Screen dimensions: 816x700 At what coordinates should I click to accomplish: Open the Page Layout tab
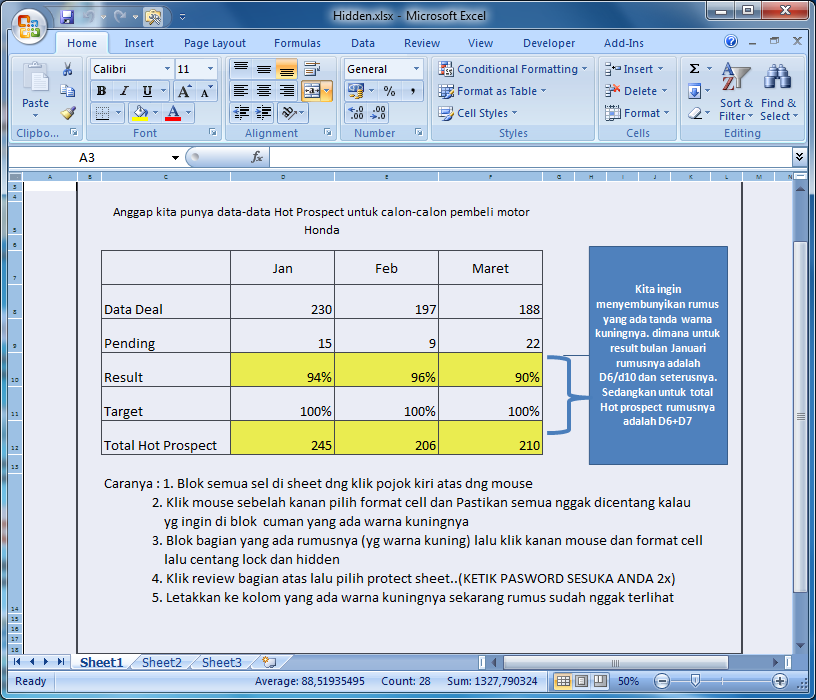coord(214,43)
